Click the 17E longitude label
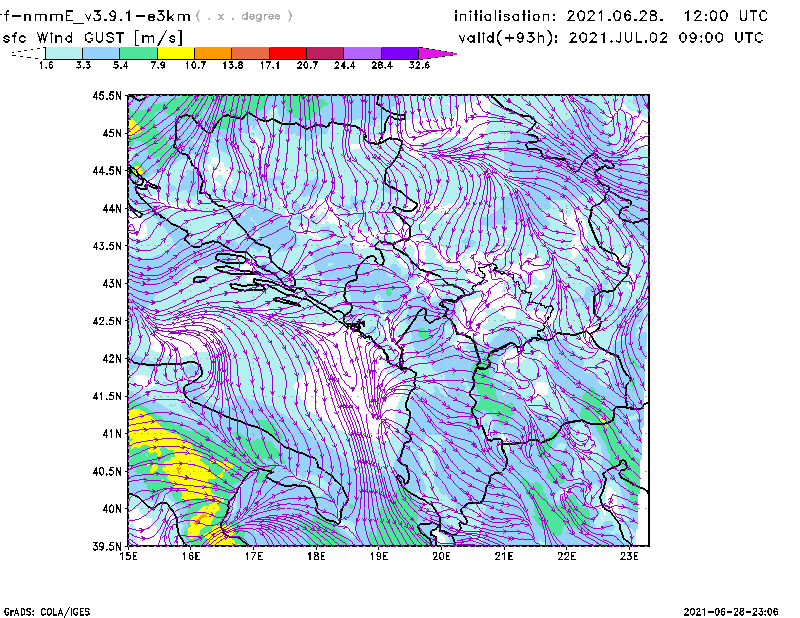 pos(254,556)
